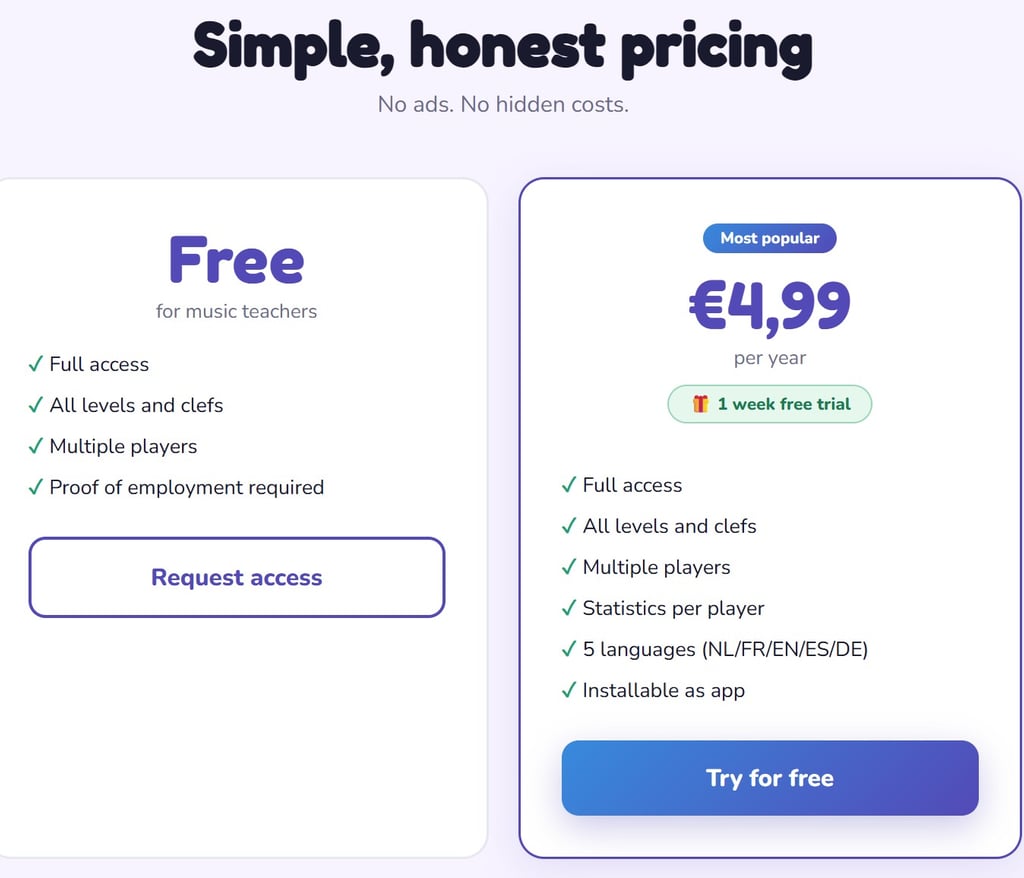Image resolution: width=1024 pixels, height=878 pixels.
Task: Click the "Statistics per player" feature text
Action: pyautogui.click(x=673, y=608)
